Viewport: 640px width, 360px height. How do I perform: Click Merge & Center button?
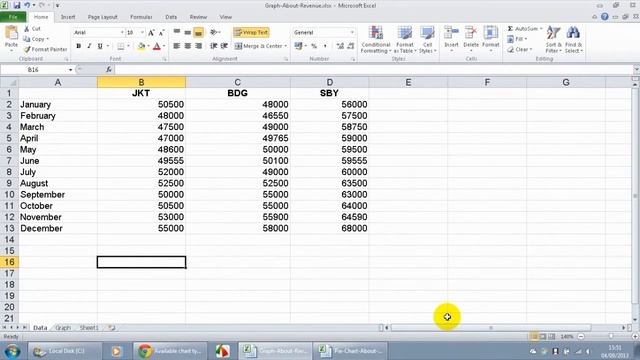258,46
